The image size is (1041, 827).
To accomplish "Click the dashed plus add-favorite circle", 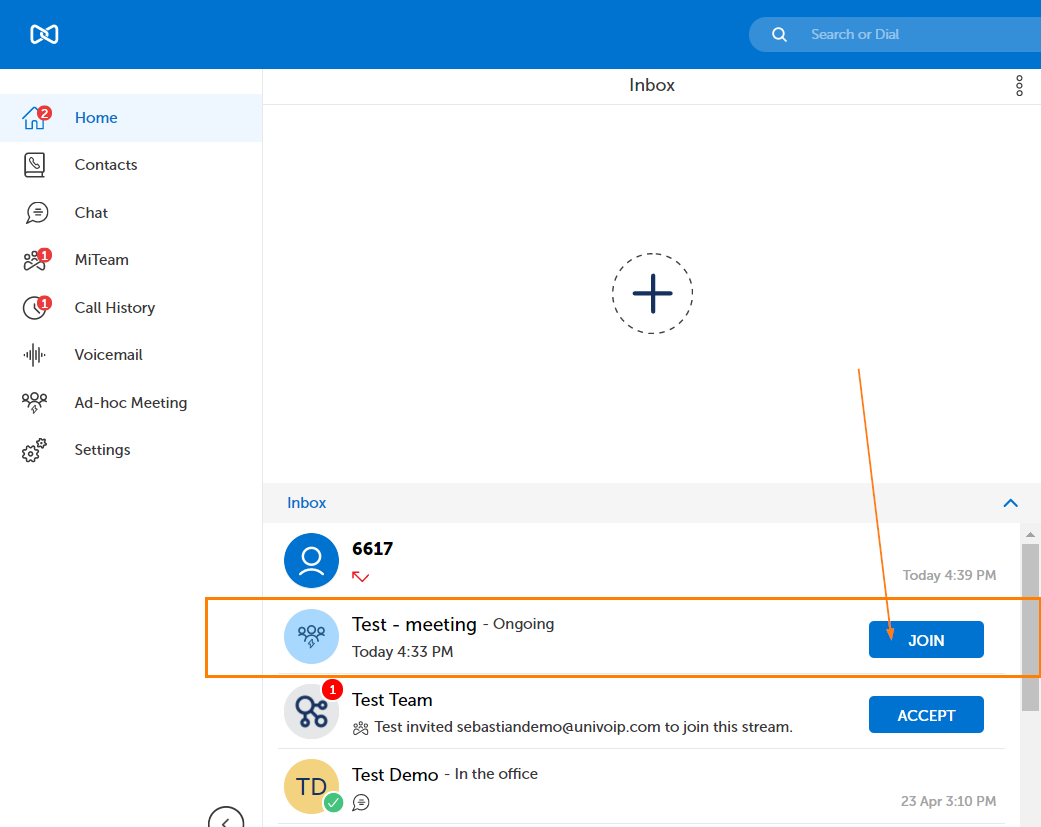I will [652, 293].
